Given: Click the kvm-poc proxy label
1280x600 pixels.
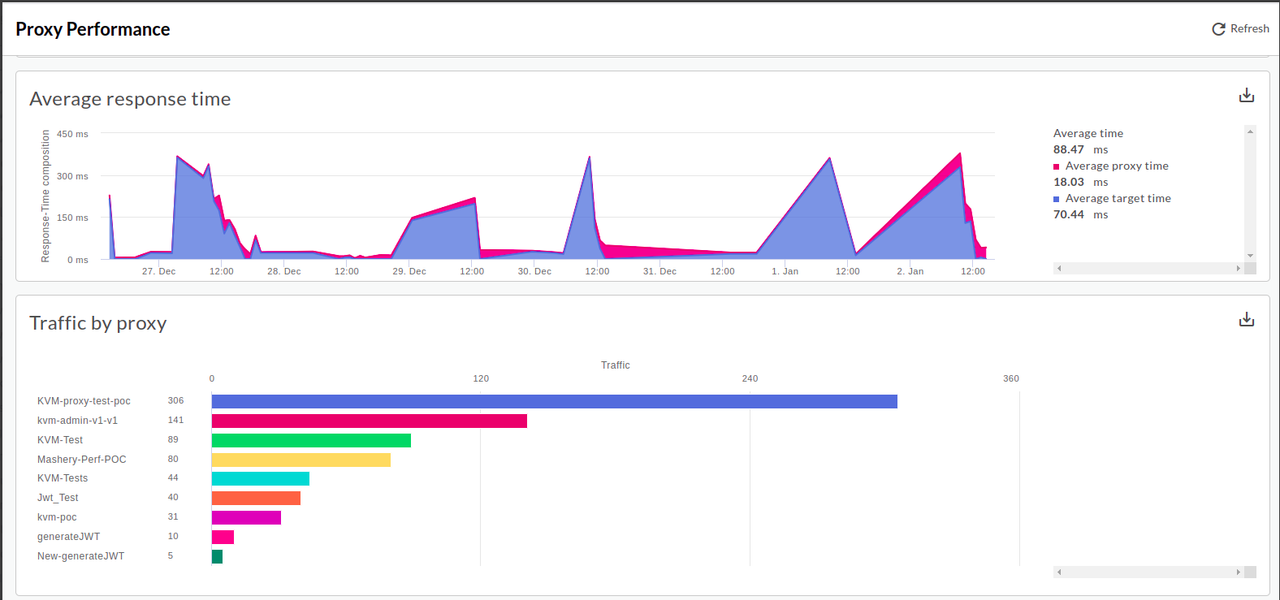Looking at the screenshot, I should [57, 517].
